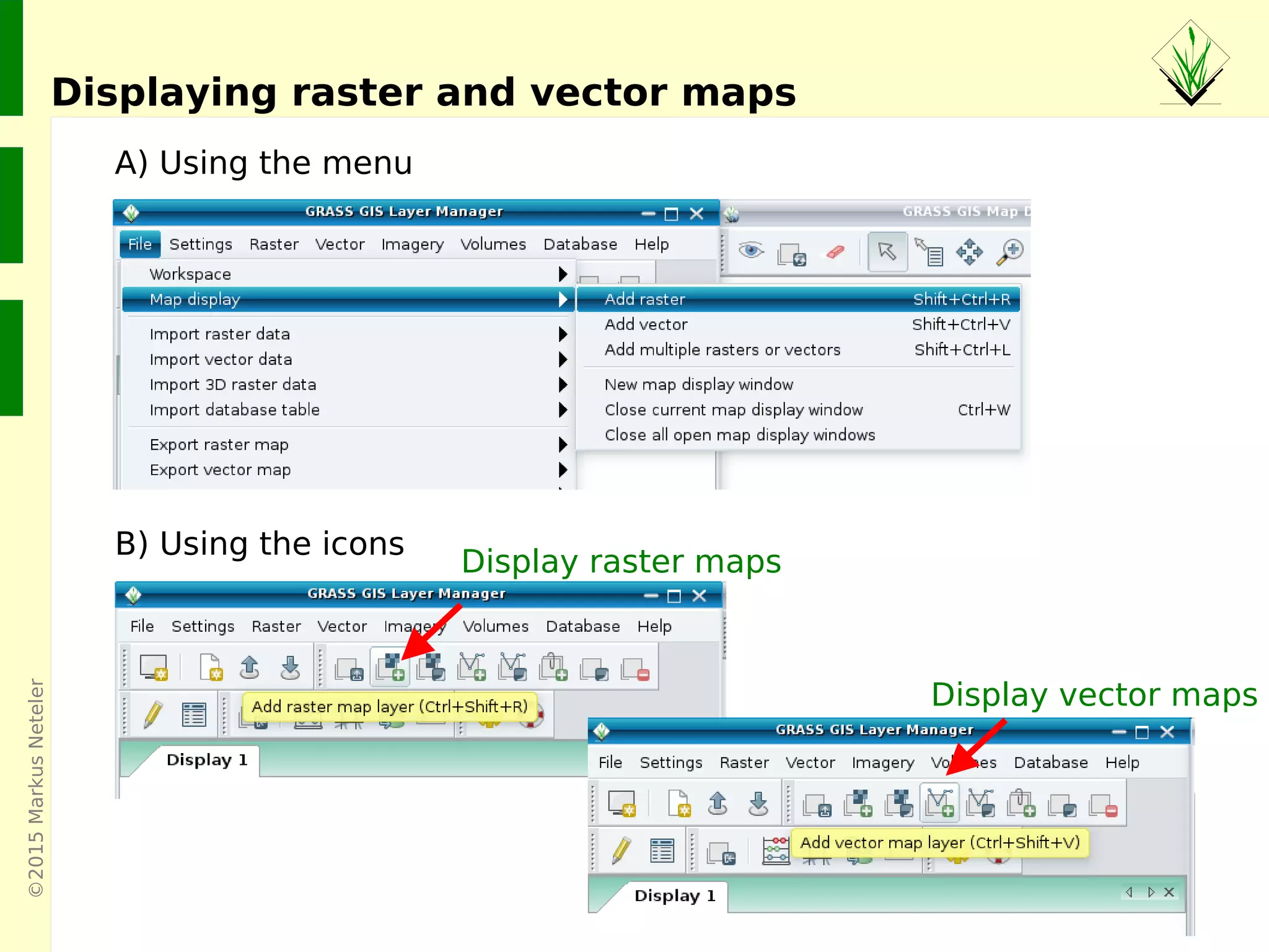1269x952 pixels.
Task: Click pencil edit icon in bottom-right window
Action: 621,850
